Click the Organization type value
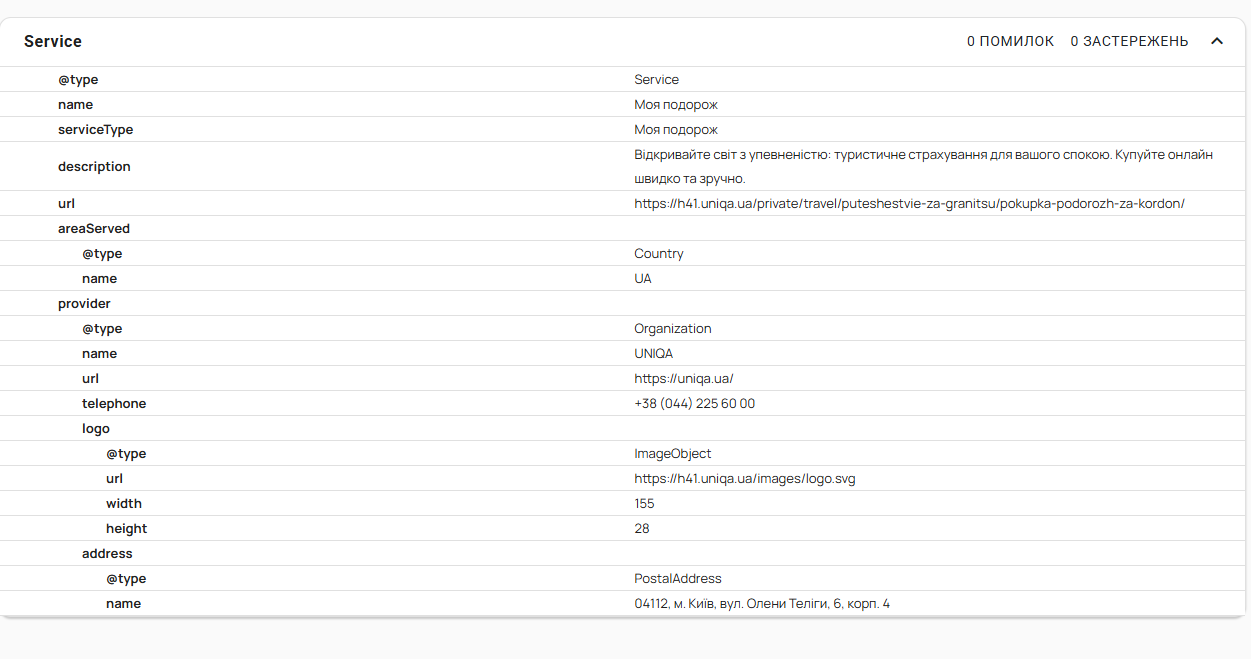This screenshot has width=1251, height=659. [x=672, y=328]
